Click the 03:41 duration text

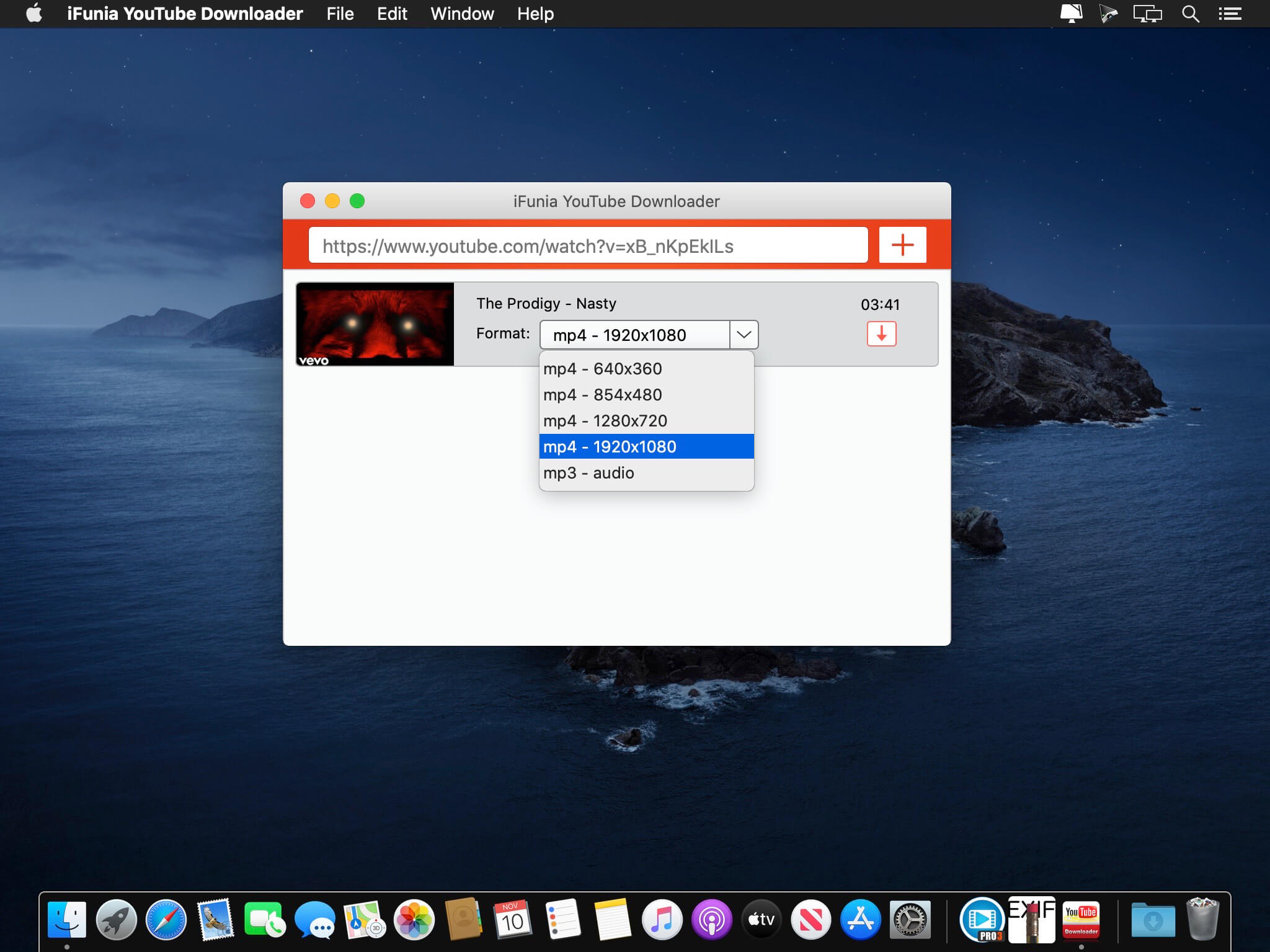click(x=880, y=304)
